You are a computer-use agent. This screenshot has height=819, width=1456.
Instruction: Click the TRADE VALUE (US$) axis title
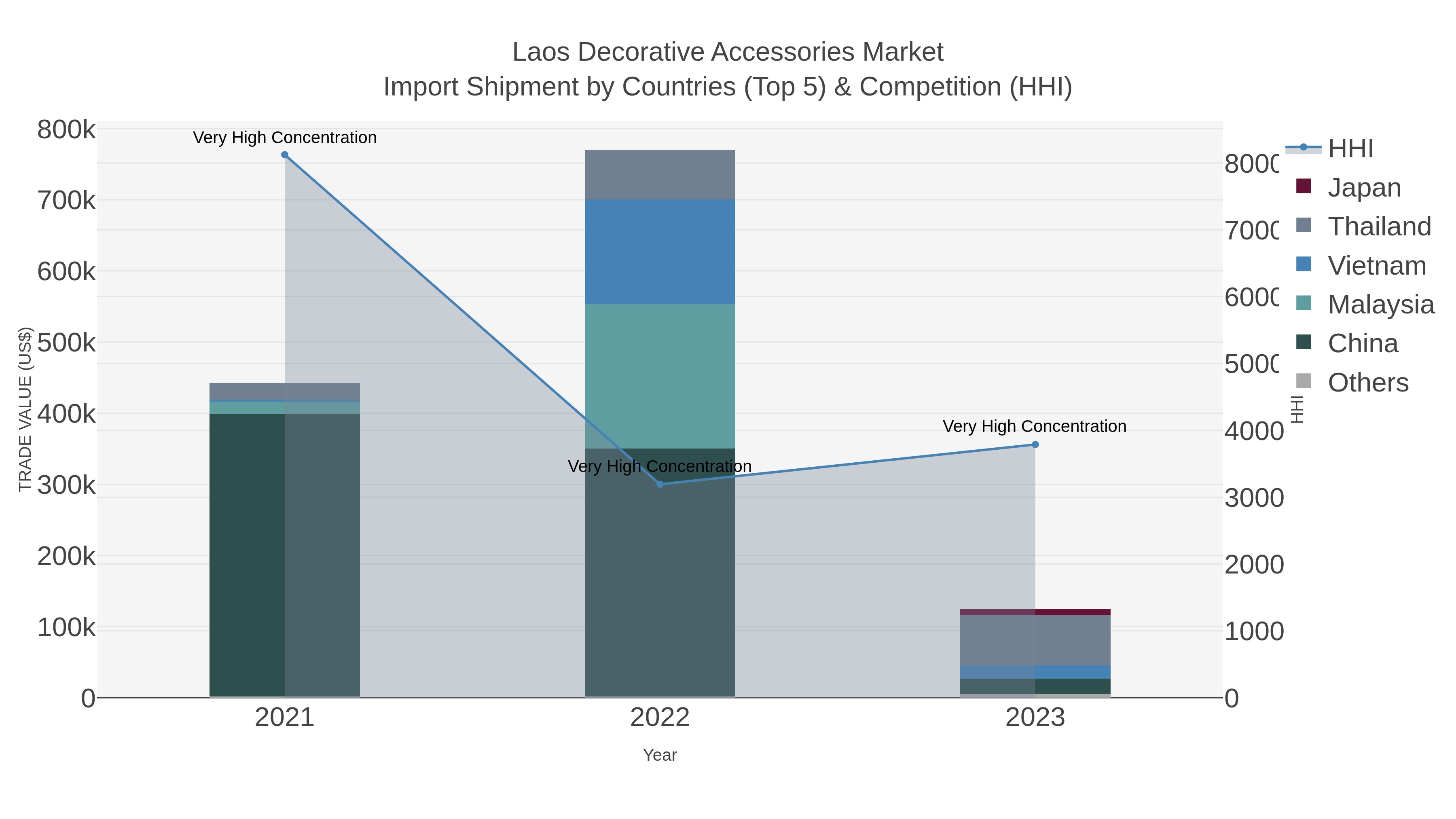(25, 409)
